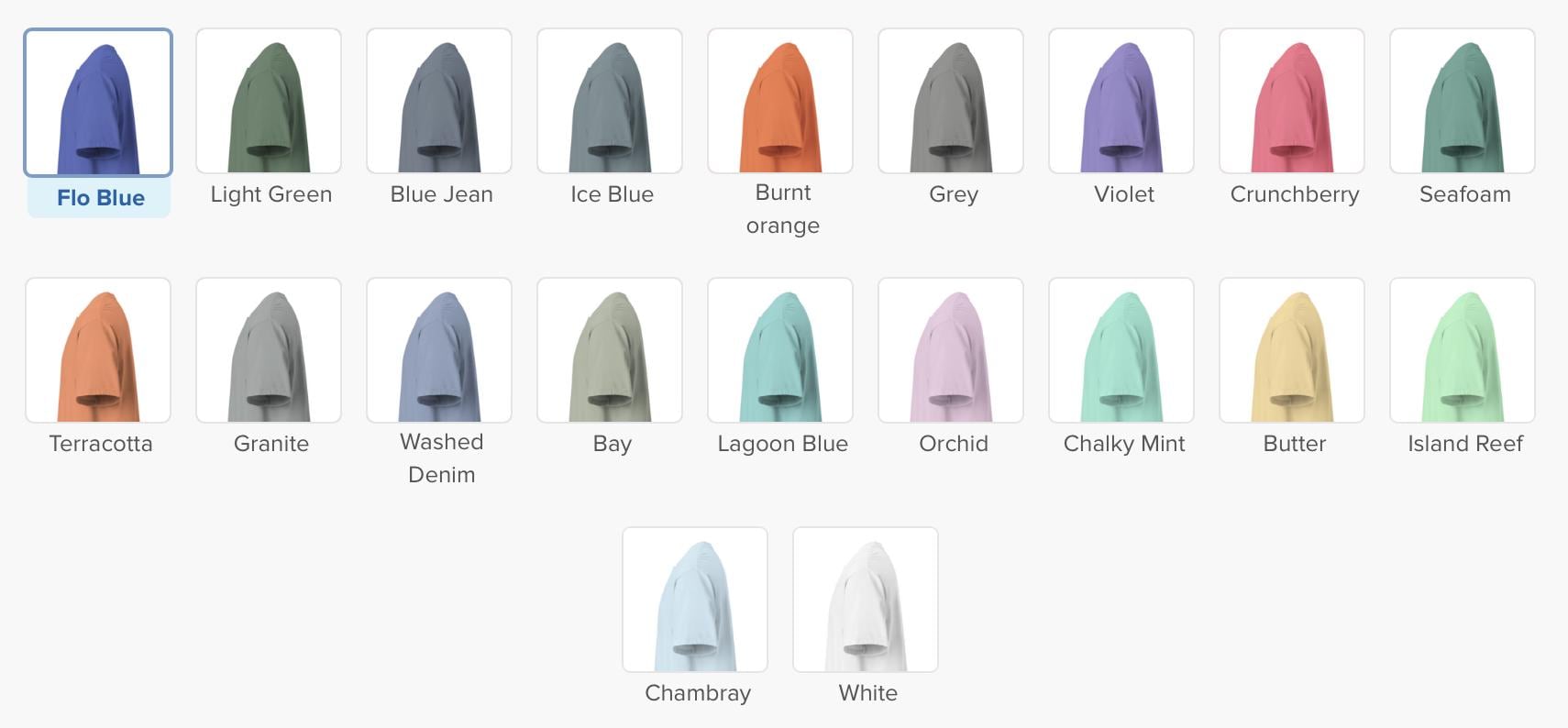Choose the Granite shirt color
The height and width of the screenshot is (728, 1568).
[269, 350]
